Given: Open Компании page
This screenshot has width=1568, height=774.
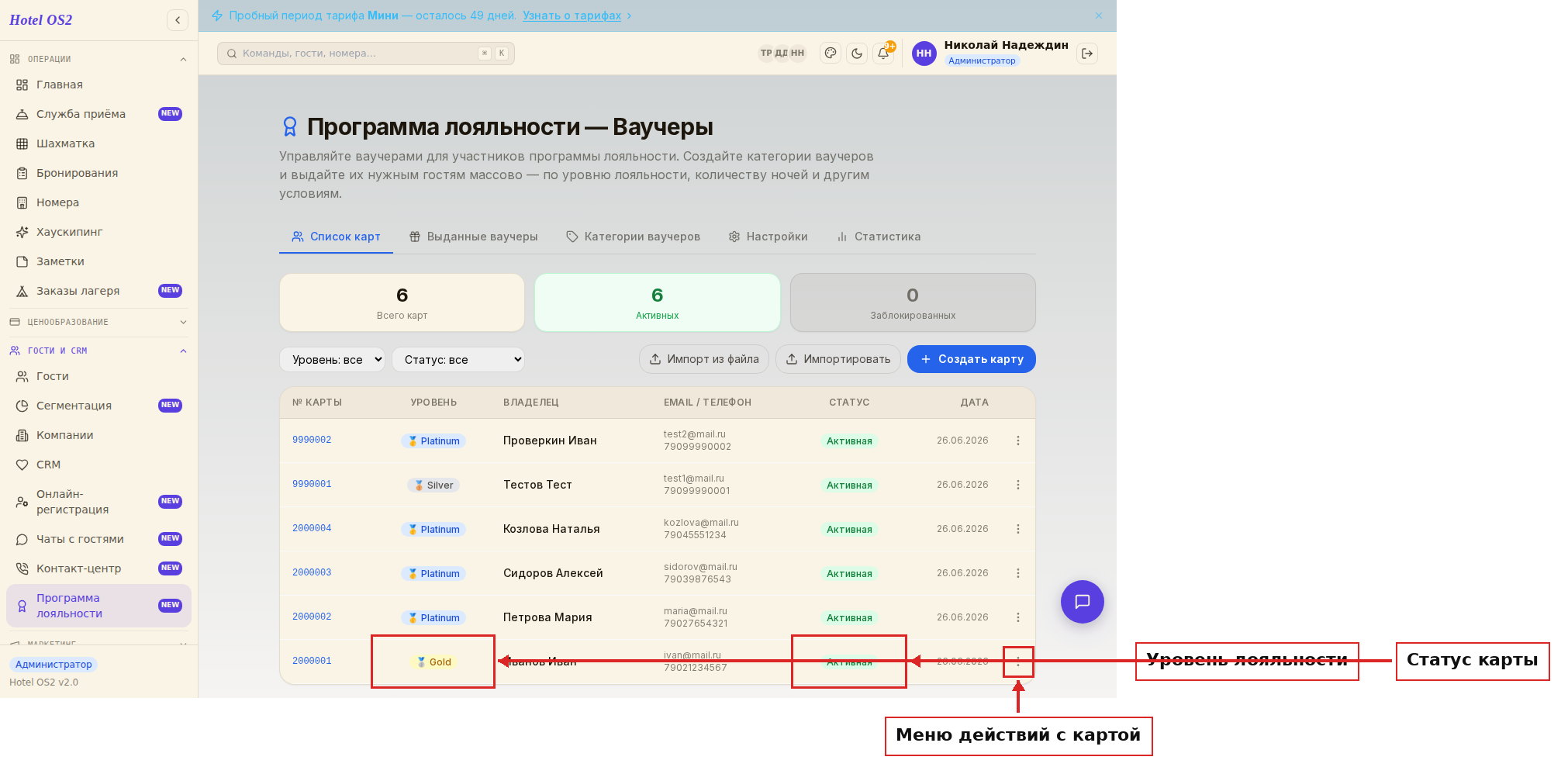Looking at the screenshot, I should pyautogui.click(x=98, y=435).
